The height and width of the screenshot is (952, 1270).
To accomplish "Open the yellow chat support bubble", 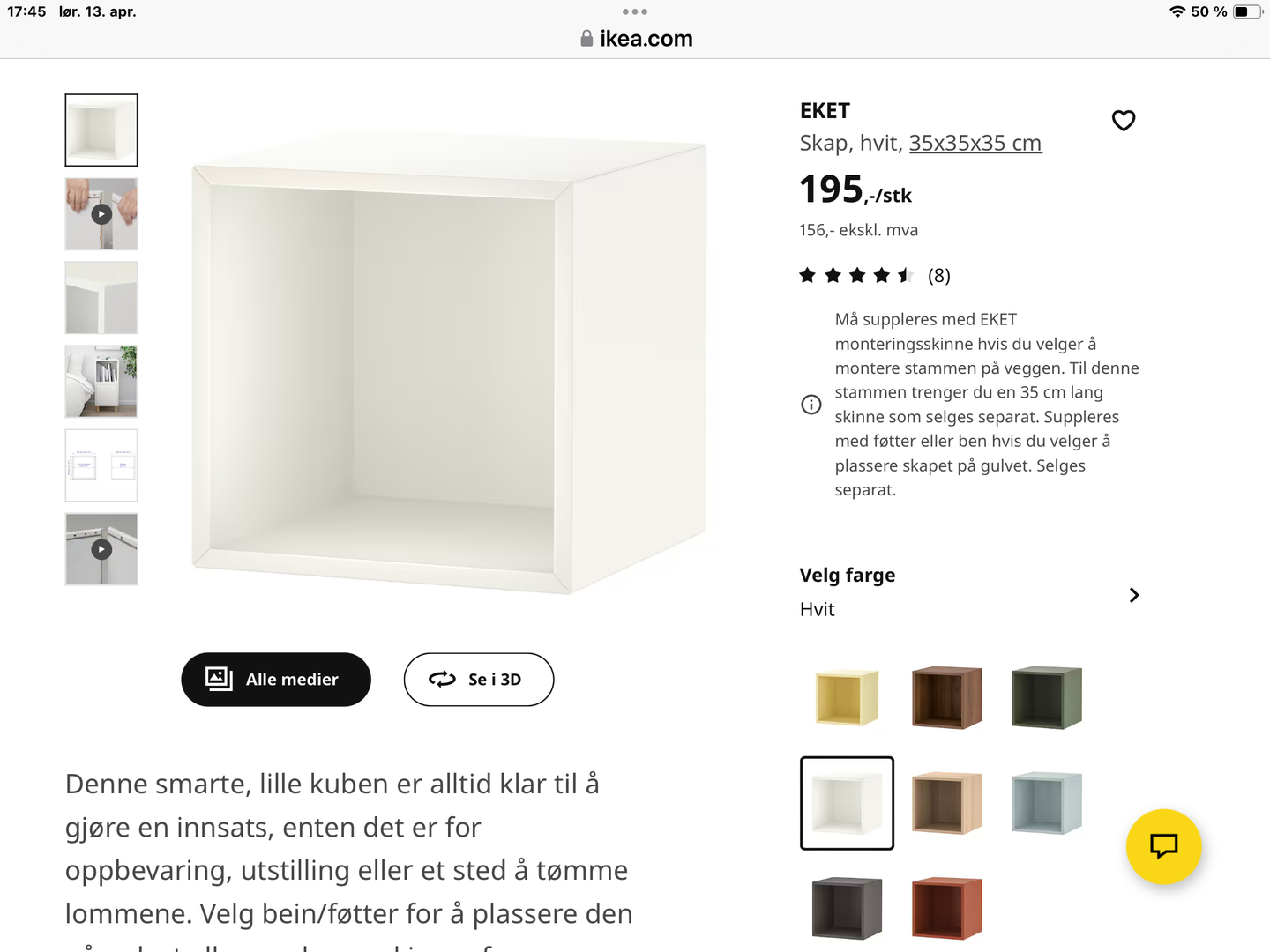I will [x=1163, y=846].
